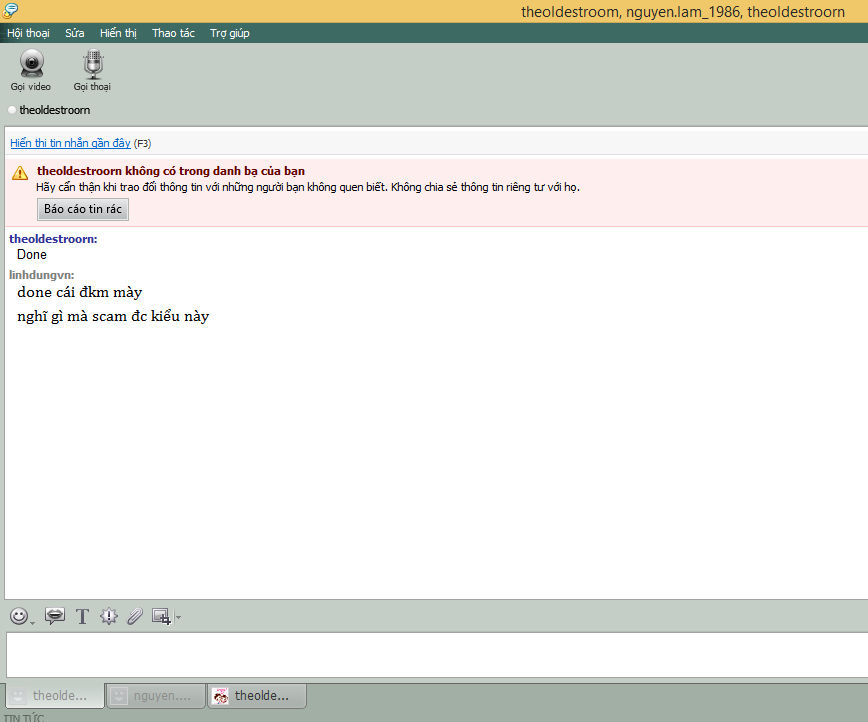Screen dimensions: 868x722
Task: Open the Hội thoại menu
Action: (28, 33)
